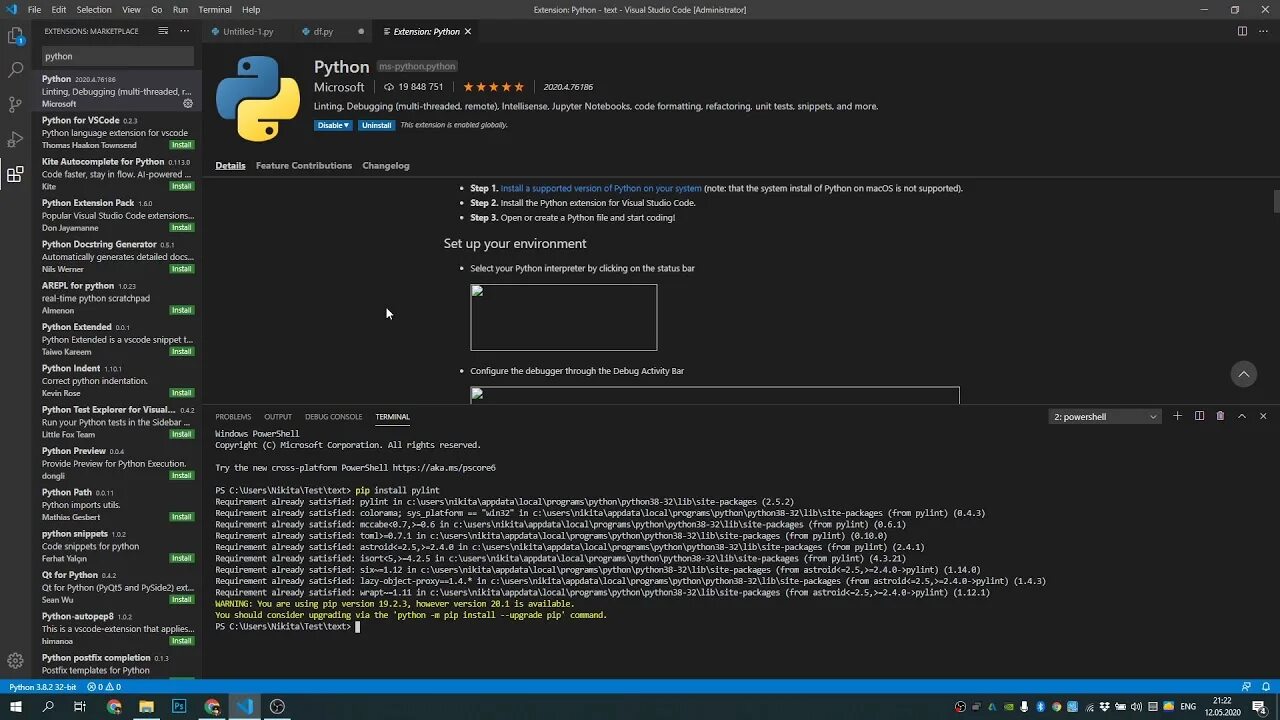
Task: Click the scroll-to-top round arrow button
Action: pos(1244,374)
